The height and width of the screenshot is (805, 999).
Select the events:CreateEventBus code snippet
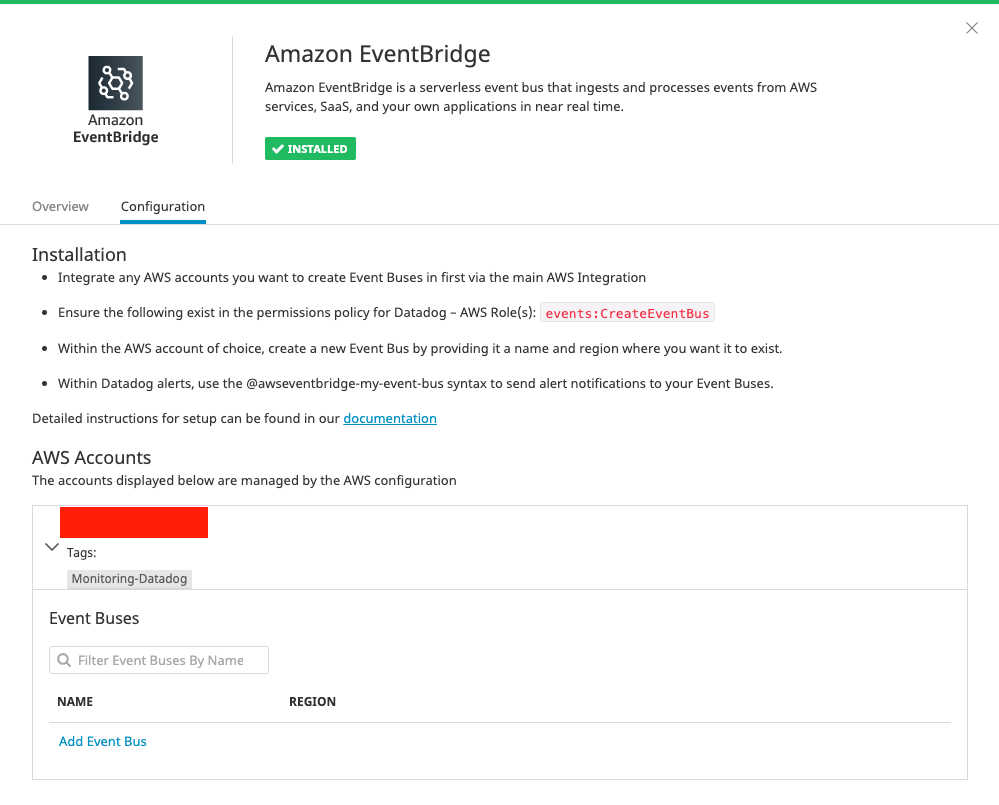tap(627, 312)
